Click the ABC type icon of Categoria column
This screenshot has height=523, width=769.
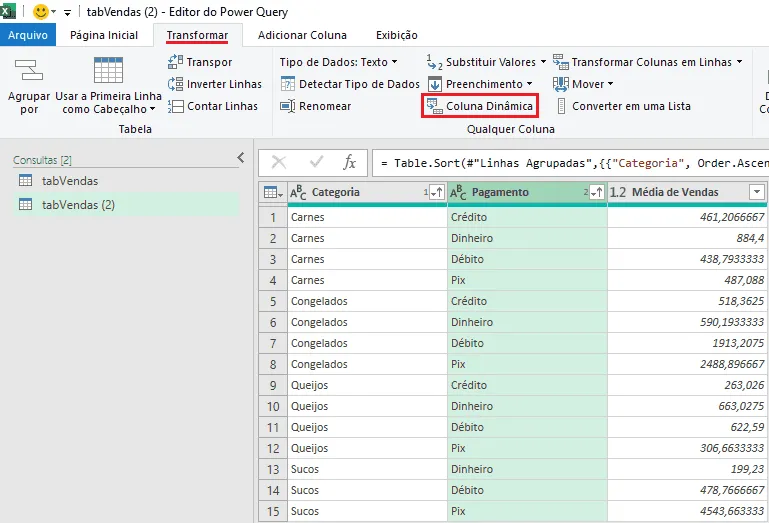click(298, 192)
